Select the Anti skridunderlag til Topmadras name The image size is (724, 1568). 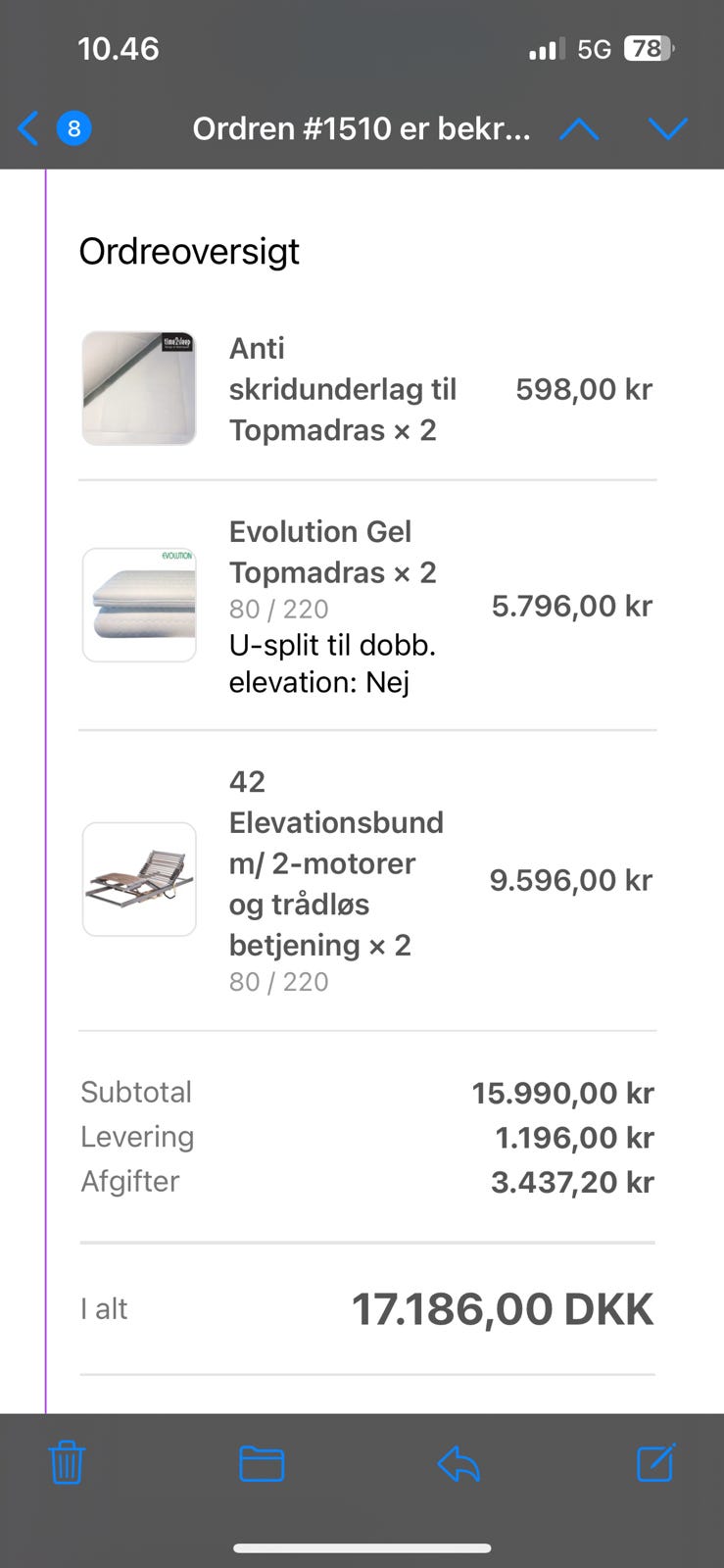pyautogui.click(x=343, y=389)
